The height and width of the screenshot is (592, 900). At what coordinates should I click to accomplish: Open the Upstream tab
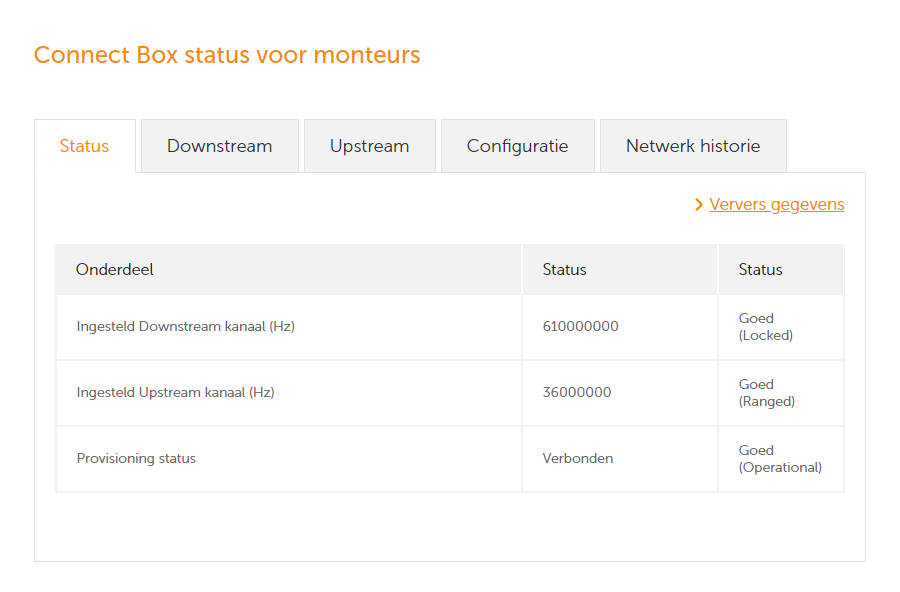point(370,146)
